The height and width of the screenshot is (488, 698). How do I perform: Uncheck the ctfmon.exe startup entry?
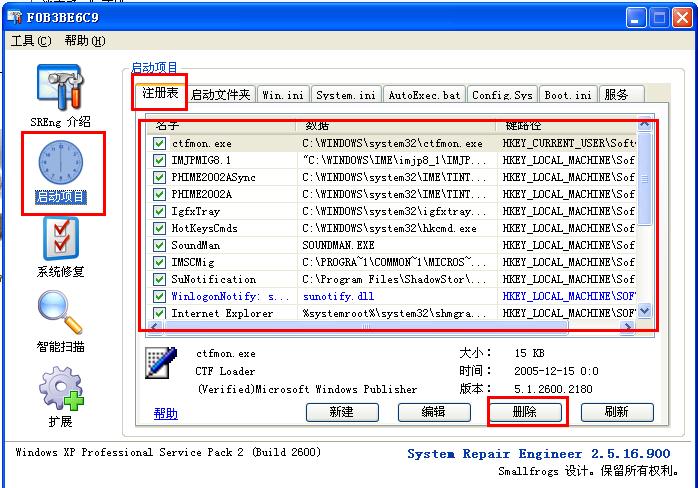point(159,143)
